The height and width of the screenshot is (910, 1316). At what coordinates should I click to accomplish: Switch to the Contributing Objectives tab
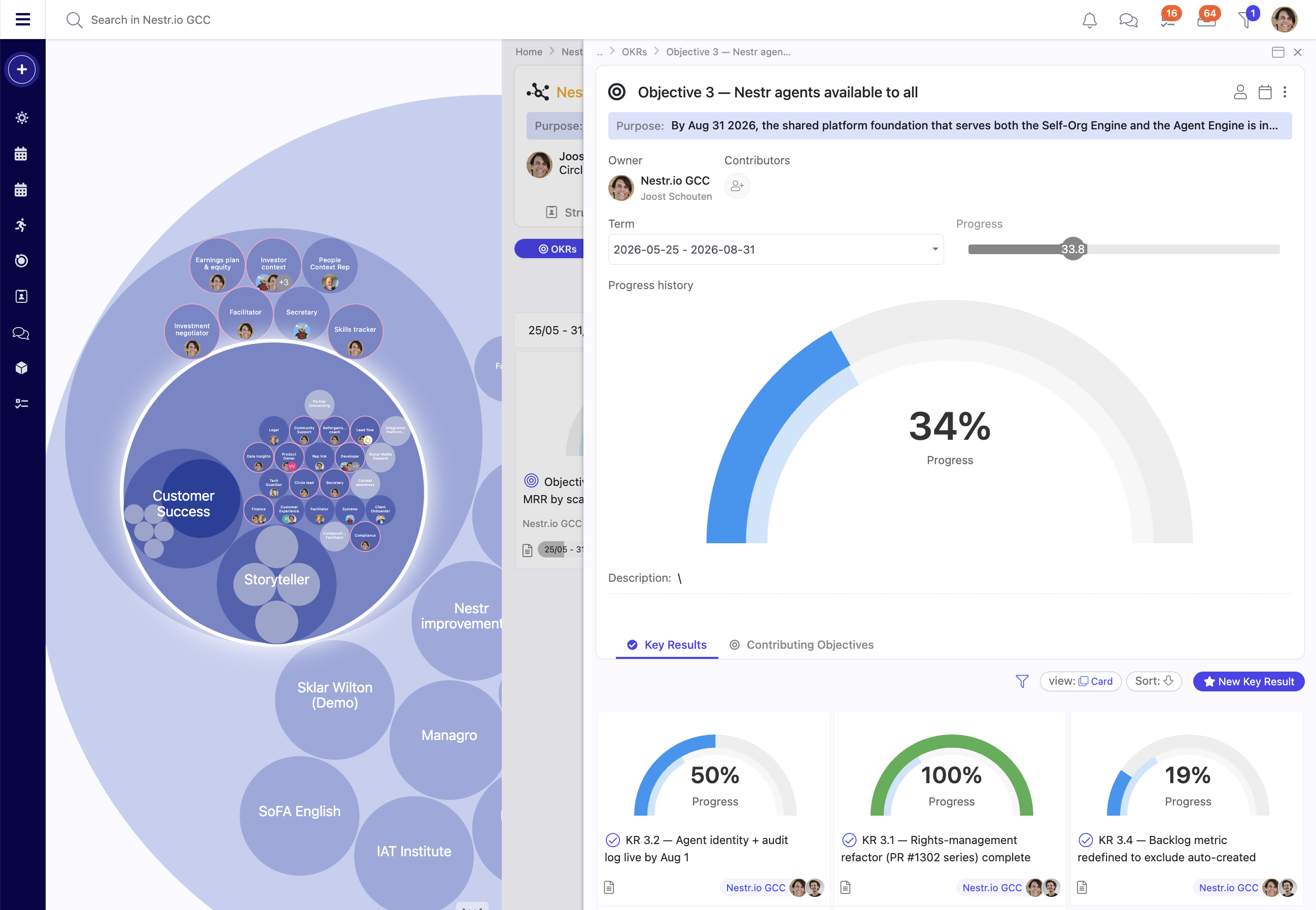(x=801, y=644)
